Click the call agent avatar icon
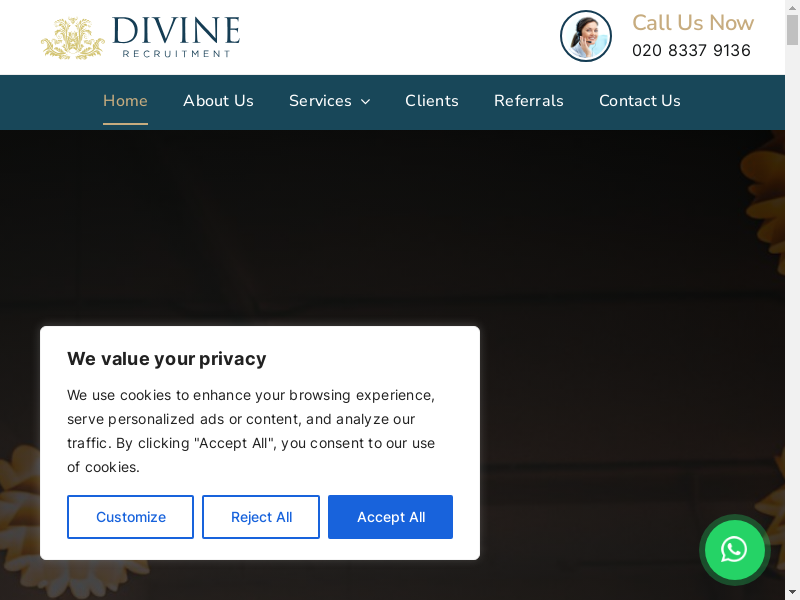Screen dimensions: 800x600 click(x=586, y=36)
